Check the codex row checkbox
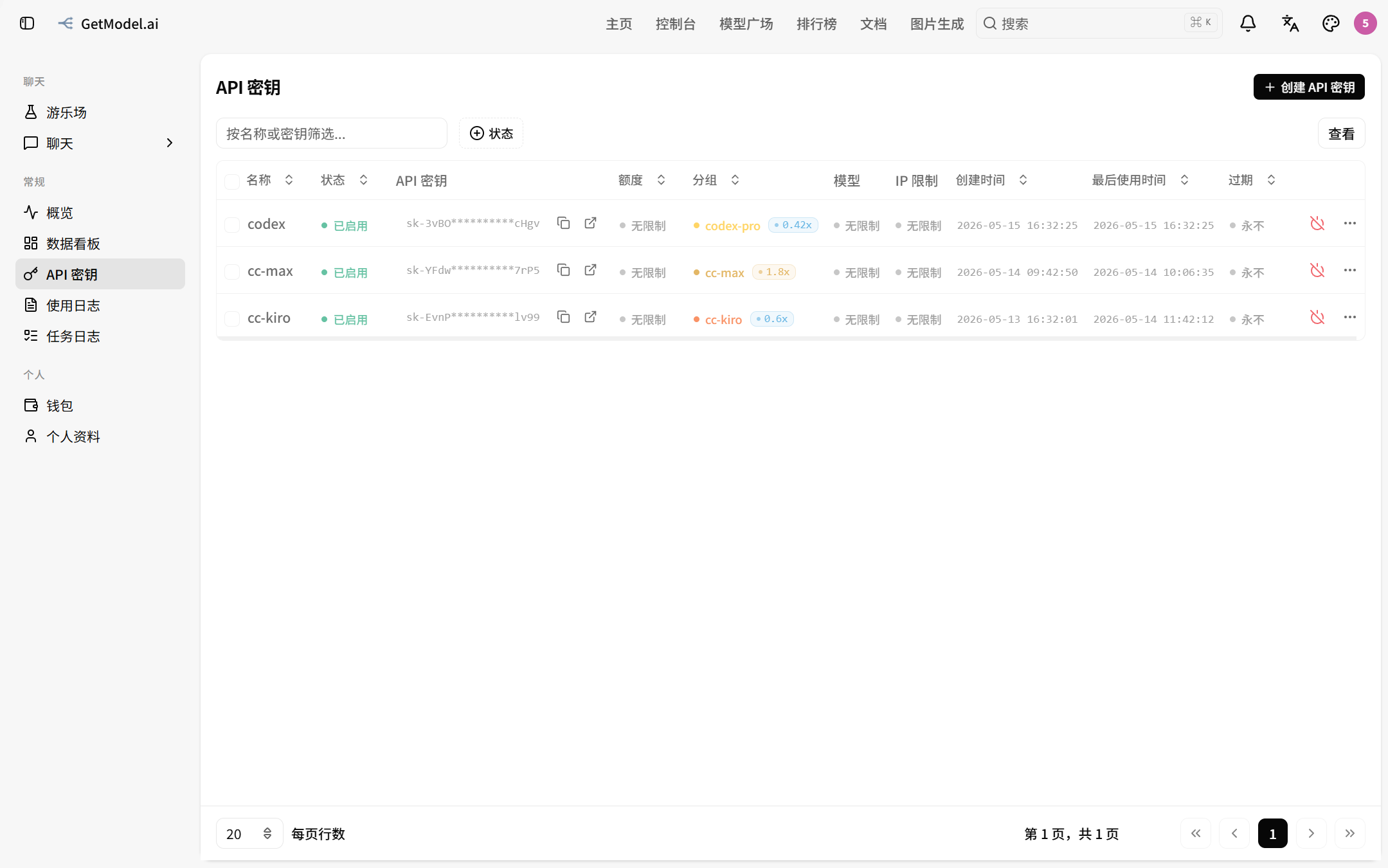 point(232,224)
